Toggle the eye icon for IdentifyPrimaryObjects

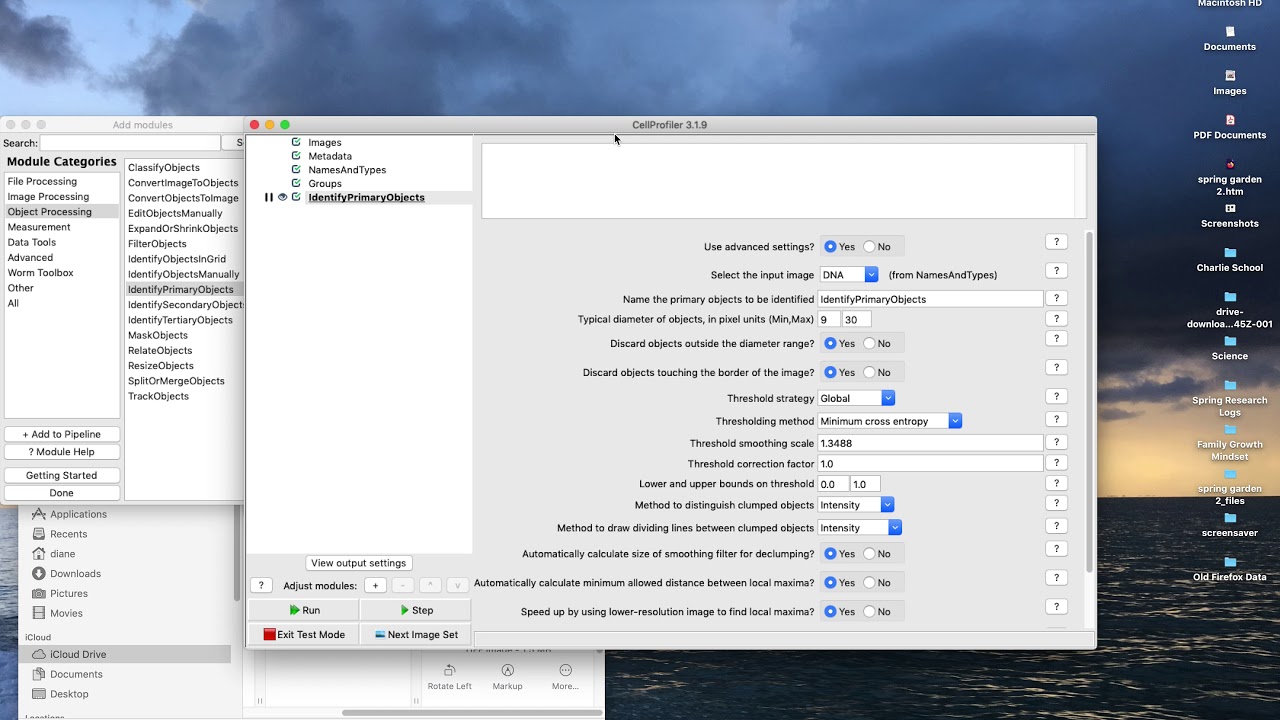282,197
